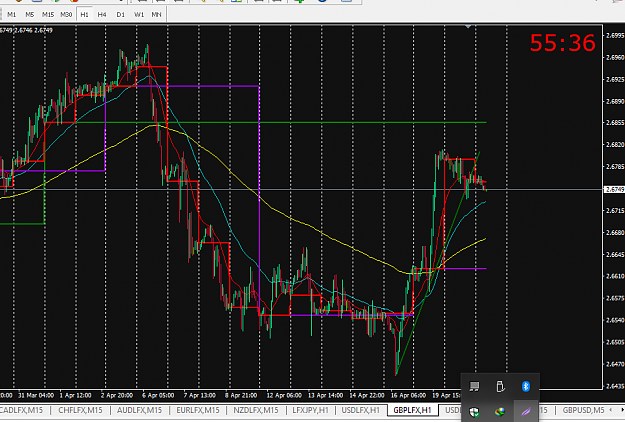
Task: Click the 6 Apr 05:00 time label
Action: coord(158,395)
